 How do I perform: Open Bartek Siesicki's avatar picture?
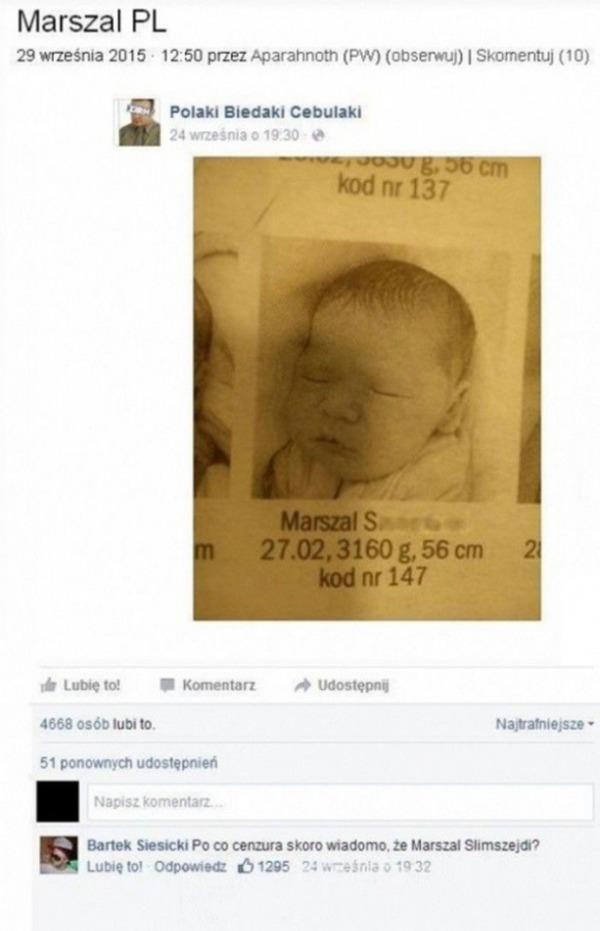tap(59, 855)
